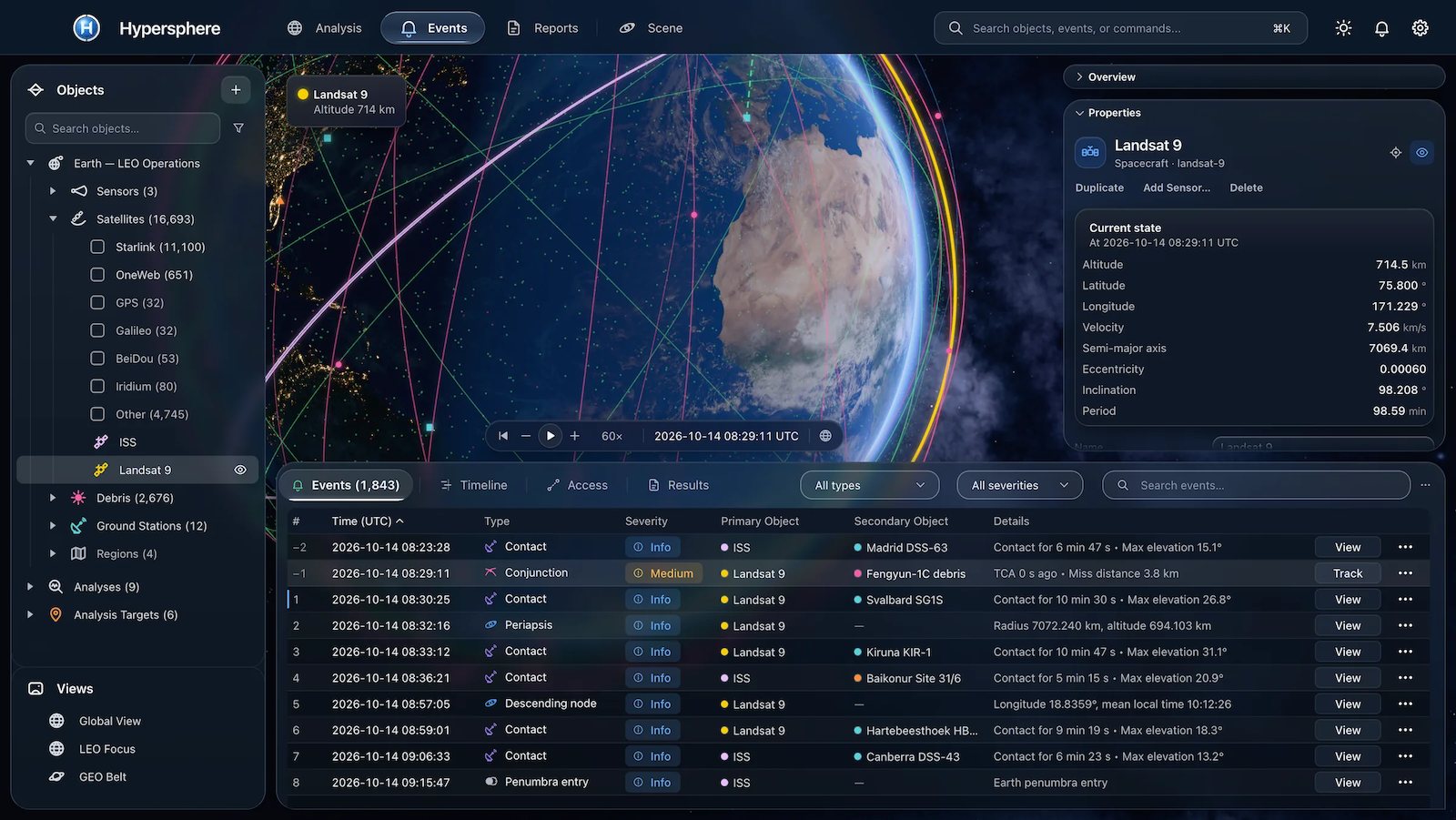Open the Reports tab
Screen dimensions: 1456x820
coord(542,28)
